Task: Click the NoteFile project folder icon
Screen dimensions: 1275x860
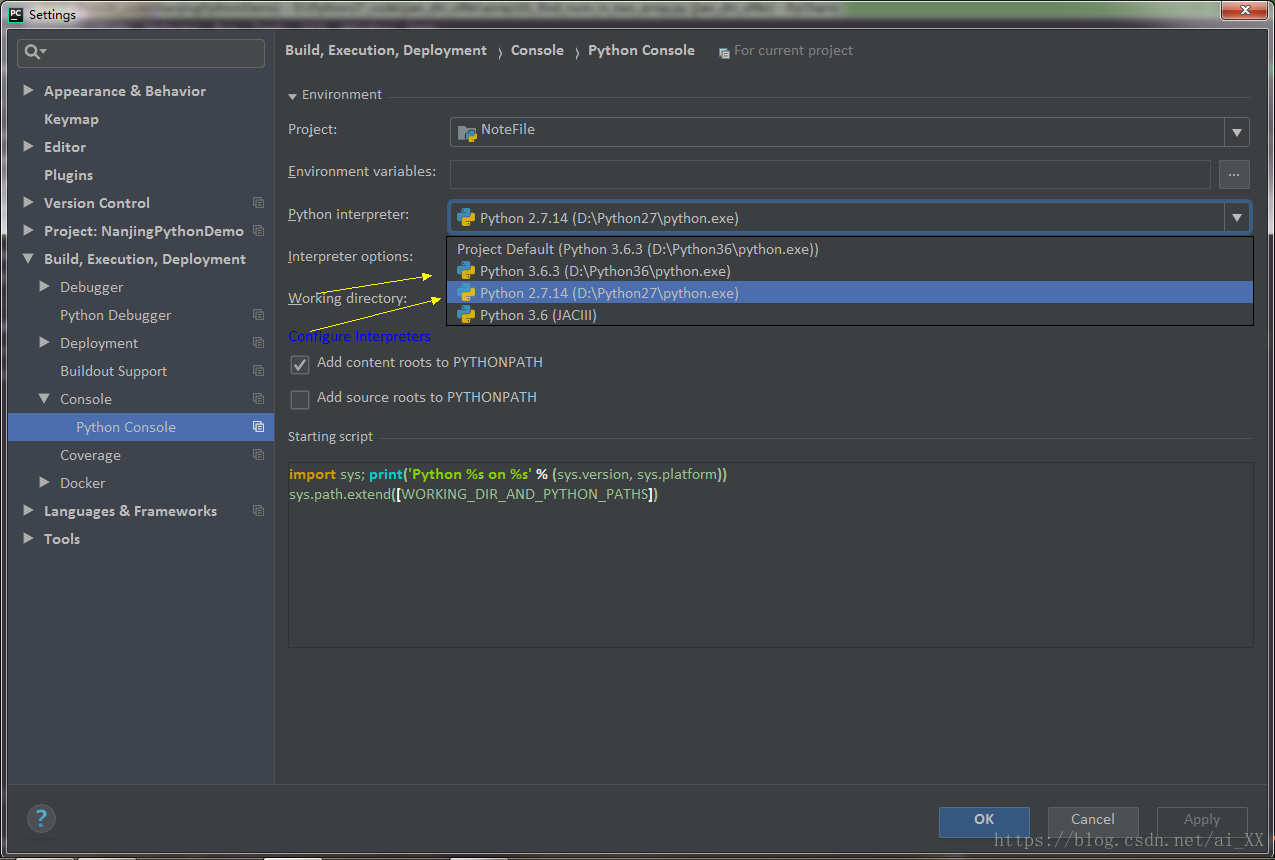Action: [467, 132]
